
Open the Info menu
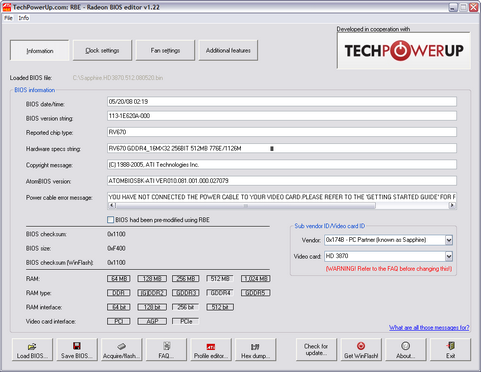tap(23, 18)
